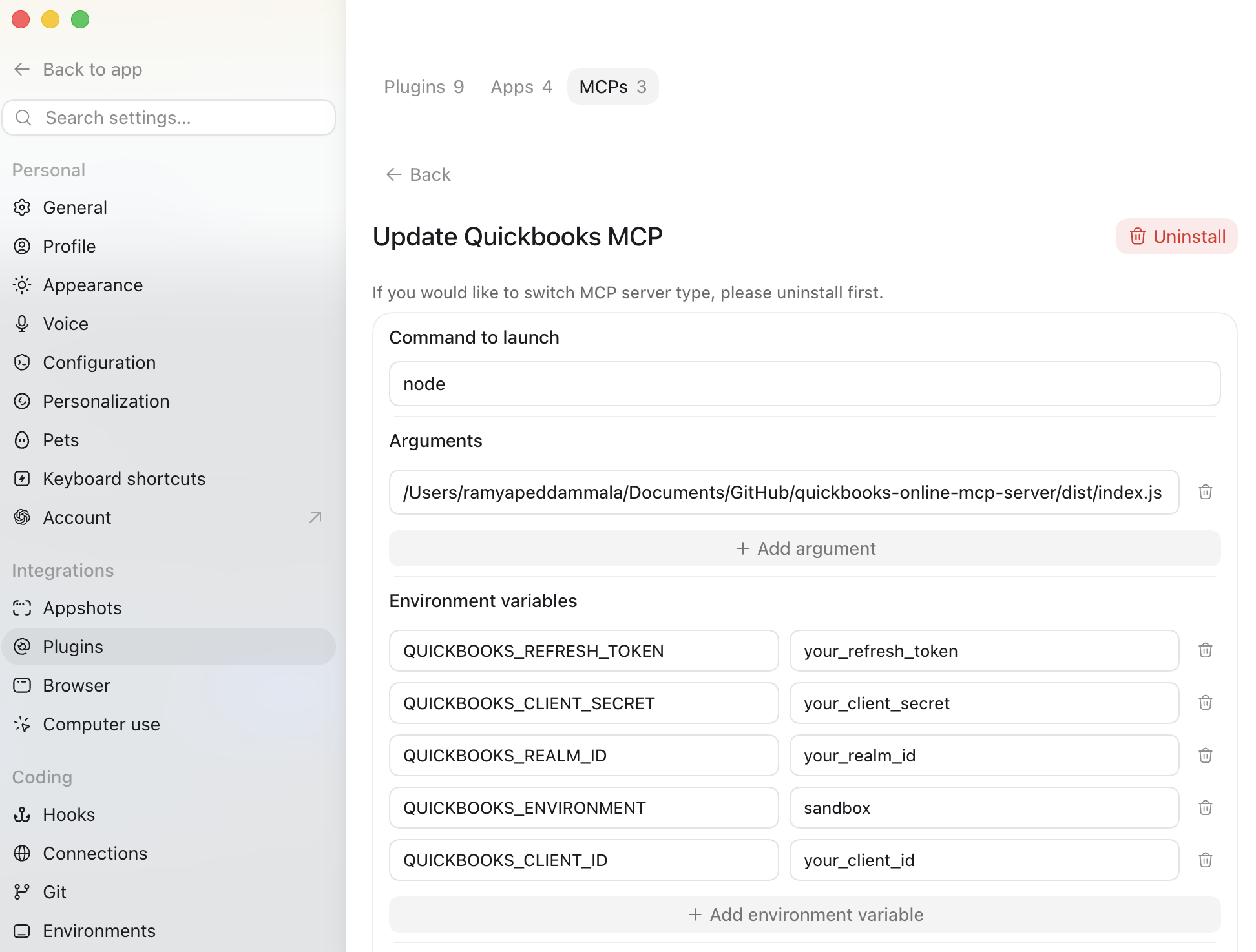The image size is (1256, 952).
Task: Switch to the Plugins 9 tab
Action: point(424,87)
